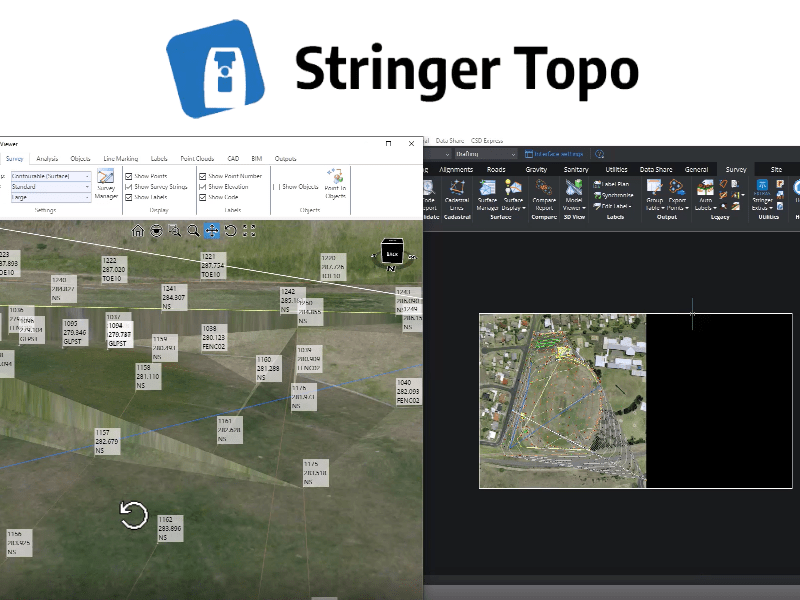Launch the Model Viewer tool
The height and width of the screenshot is (600, 800).
574,195
